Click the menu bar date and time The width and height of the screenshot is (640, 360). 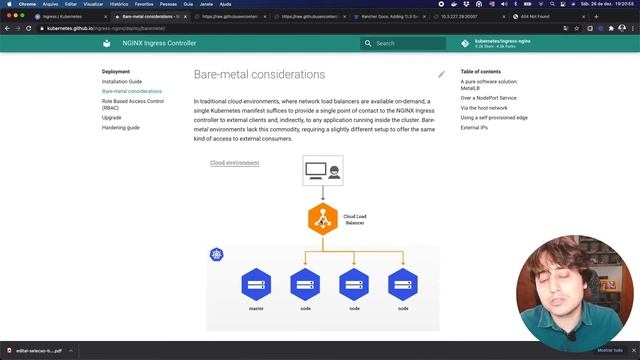coord(608,4)
